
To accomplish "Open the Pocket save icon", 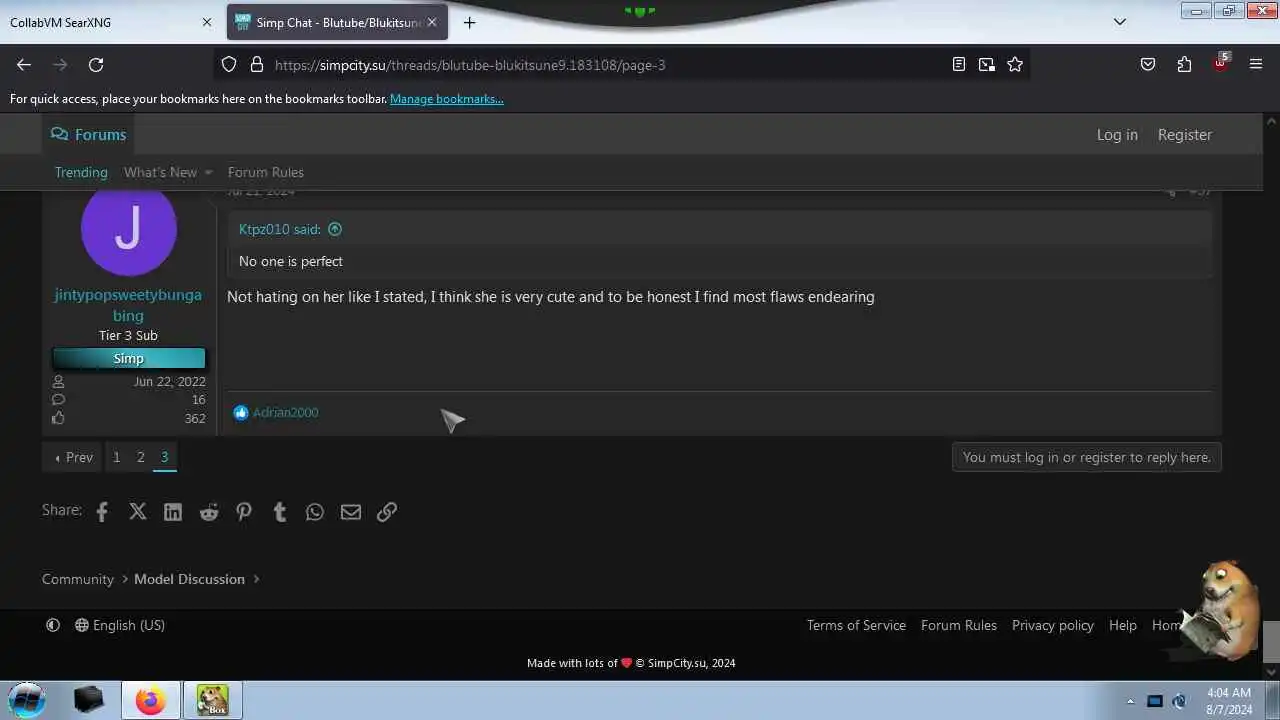I will click(x=1148, y=65).
